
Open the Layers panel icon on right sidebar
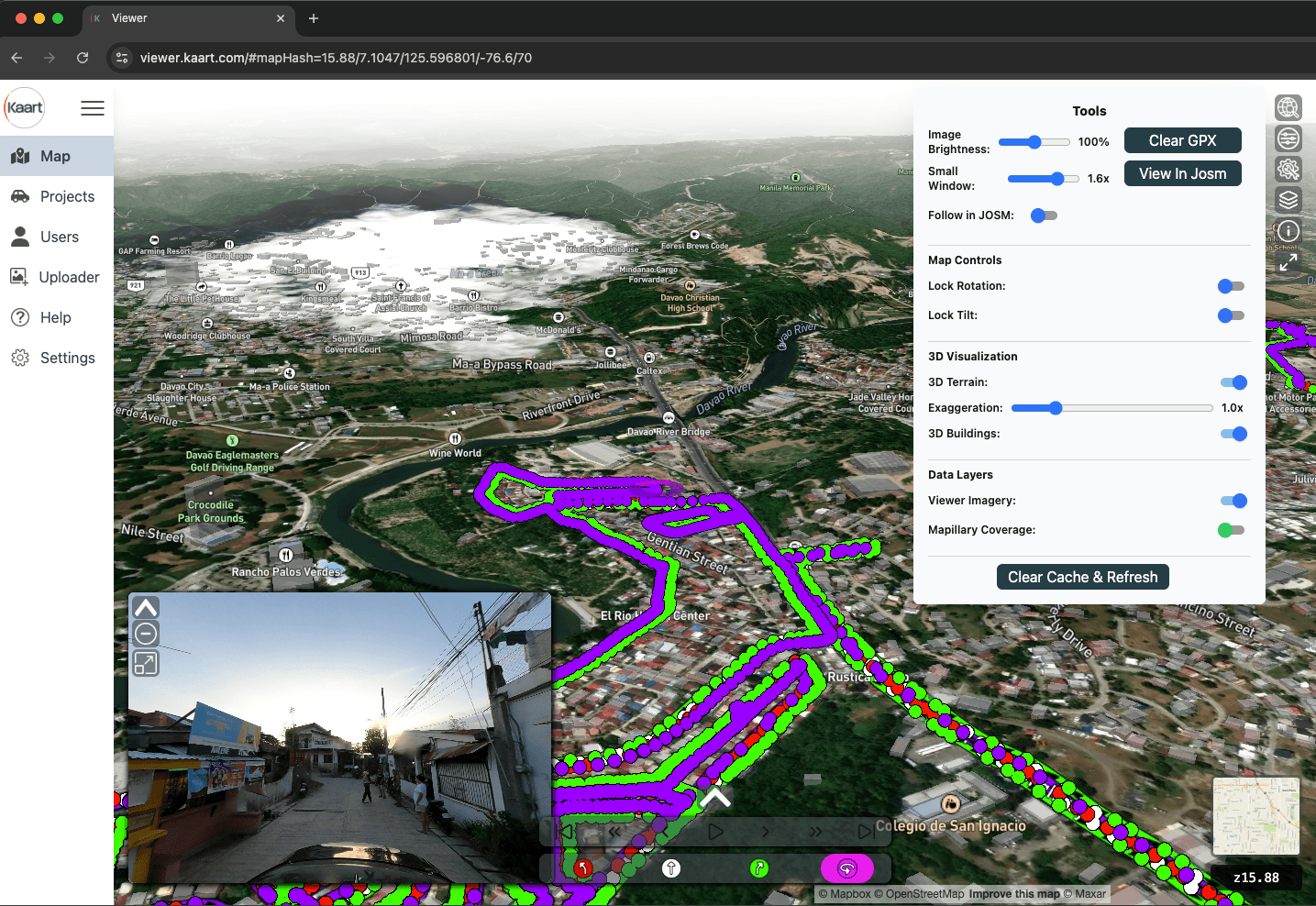[1288, 200]
